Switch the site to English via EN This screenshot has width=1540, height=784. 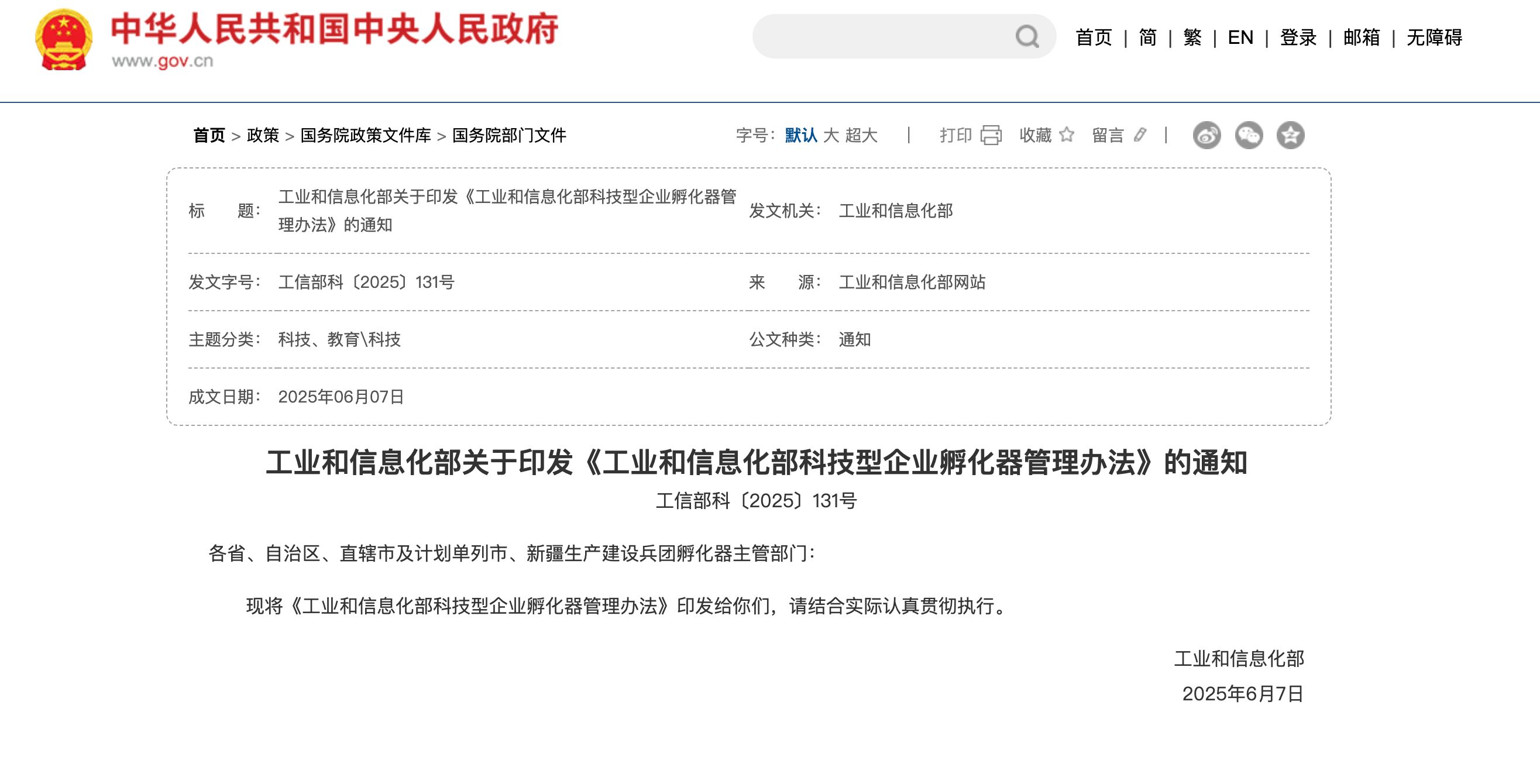[1240, 37]
